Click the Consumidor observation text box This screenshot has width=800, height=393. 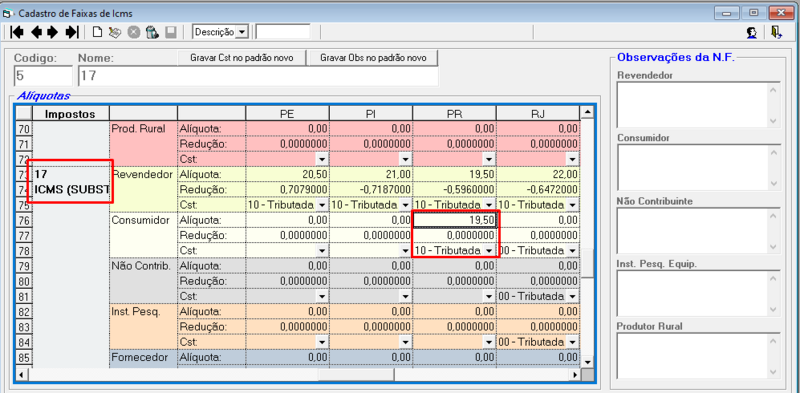point(698,167)
